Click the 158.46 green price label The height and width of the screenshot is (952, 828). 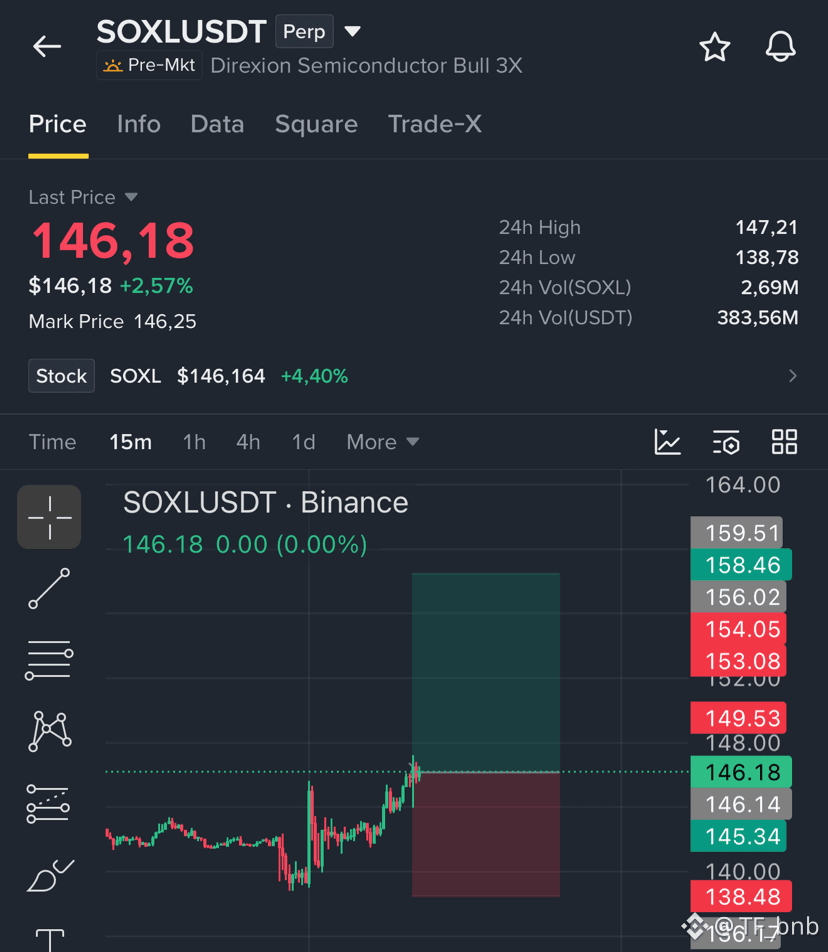741,565
